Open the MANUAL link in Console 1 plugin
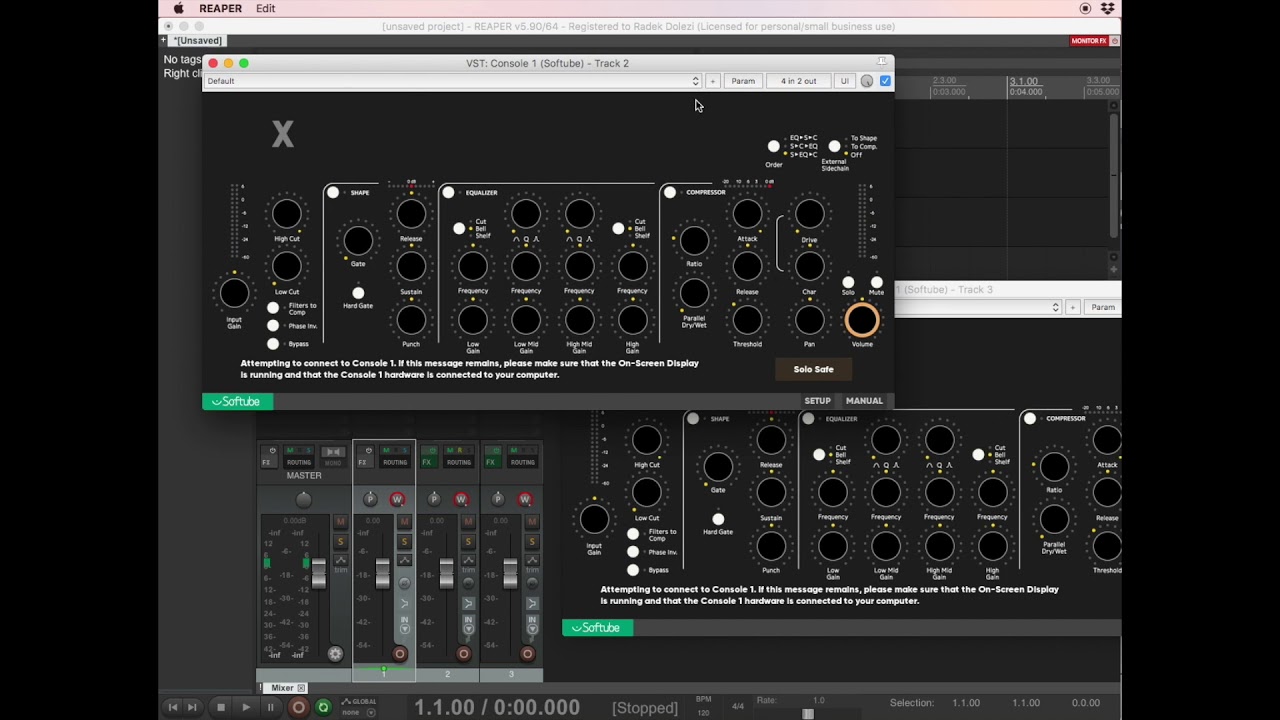 (x=864, y=401)
